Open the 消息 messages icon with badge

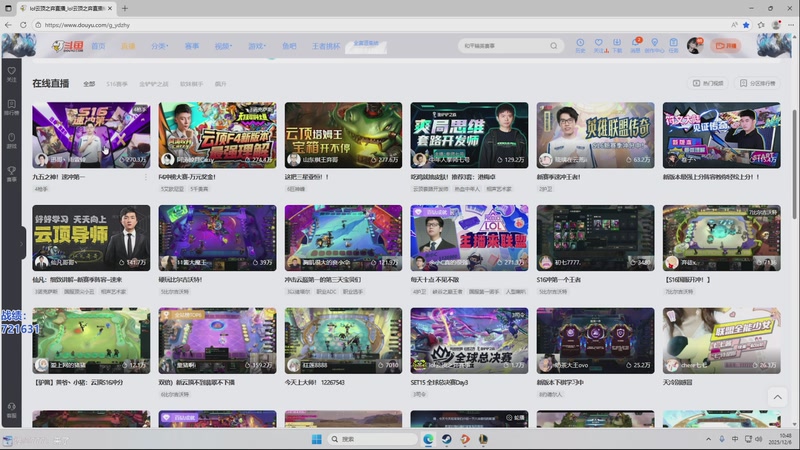pyautogui.click(x=636, y=45)
